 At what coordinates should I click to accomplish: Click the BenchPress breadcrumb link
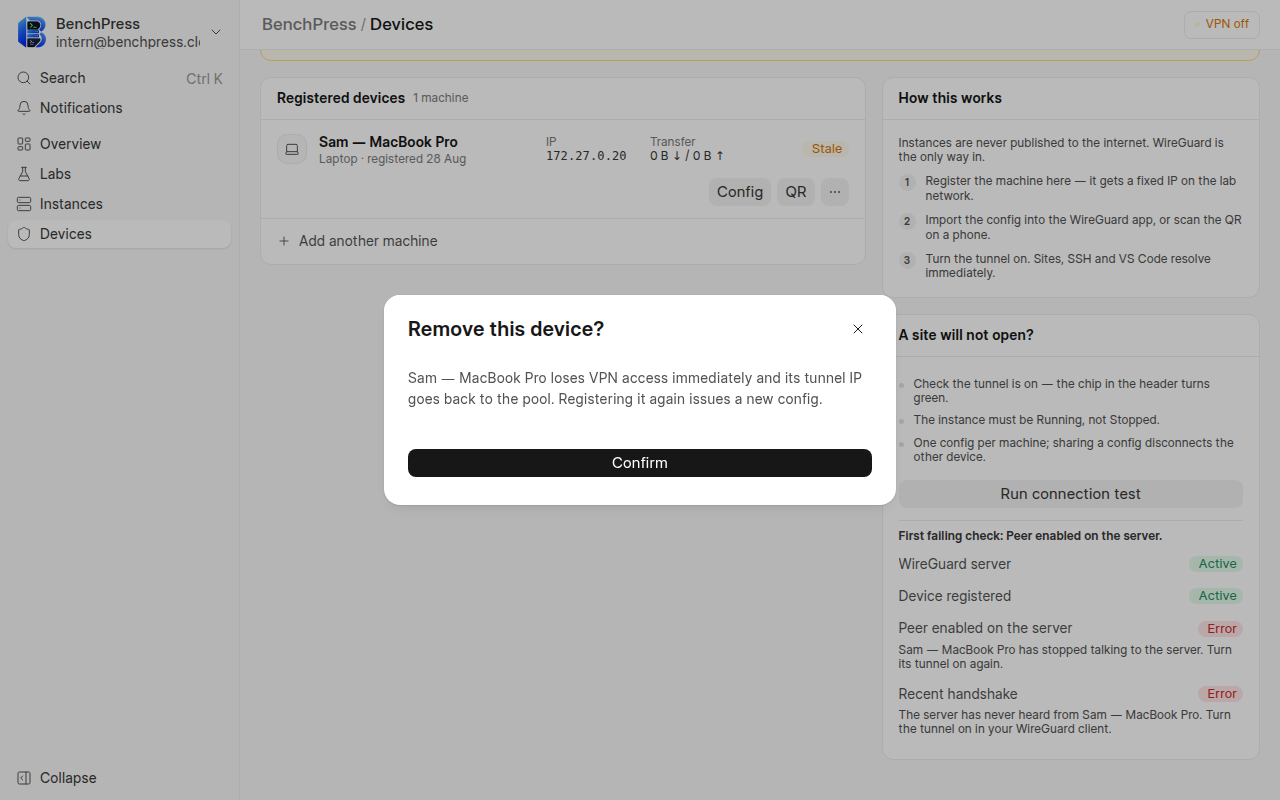309,24
